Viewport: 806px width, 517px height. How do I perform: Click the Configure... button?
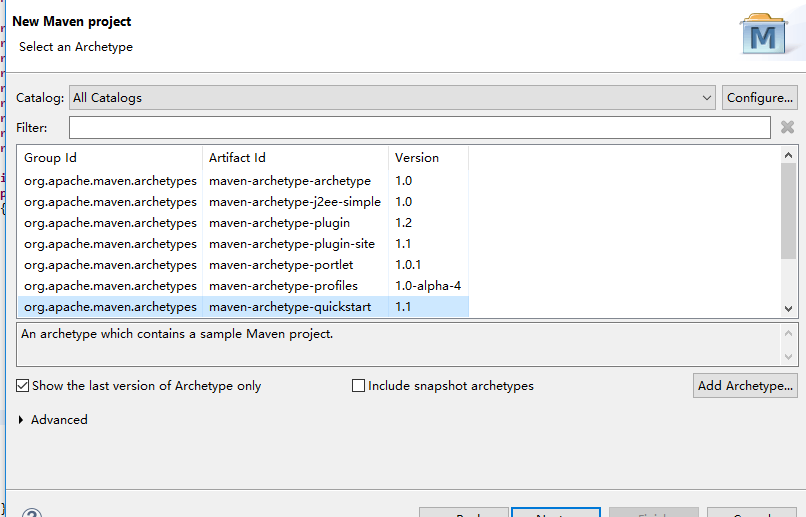[x=759, y=98]
